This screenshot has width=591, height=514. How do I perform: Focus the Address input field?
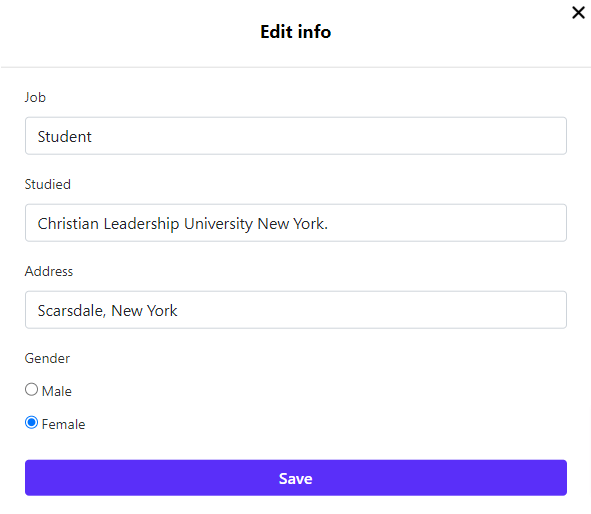tap(296, 310)
